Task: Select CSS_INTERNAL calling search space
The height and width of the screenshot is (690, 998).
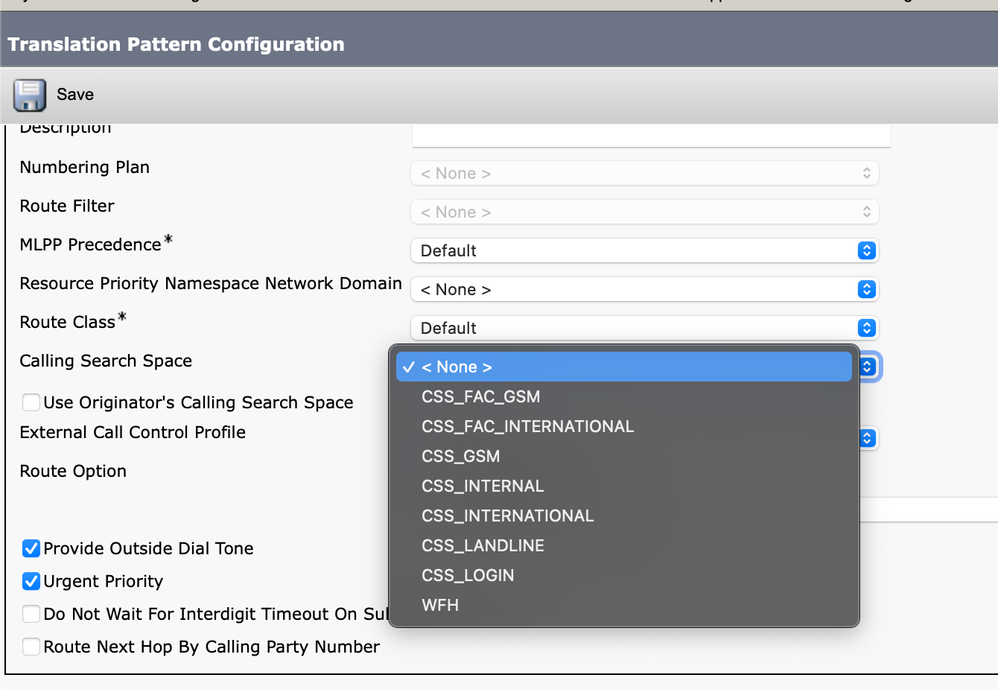Action: (624, 486)
